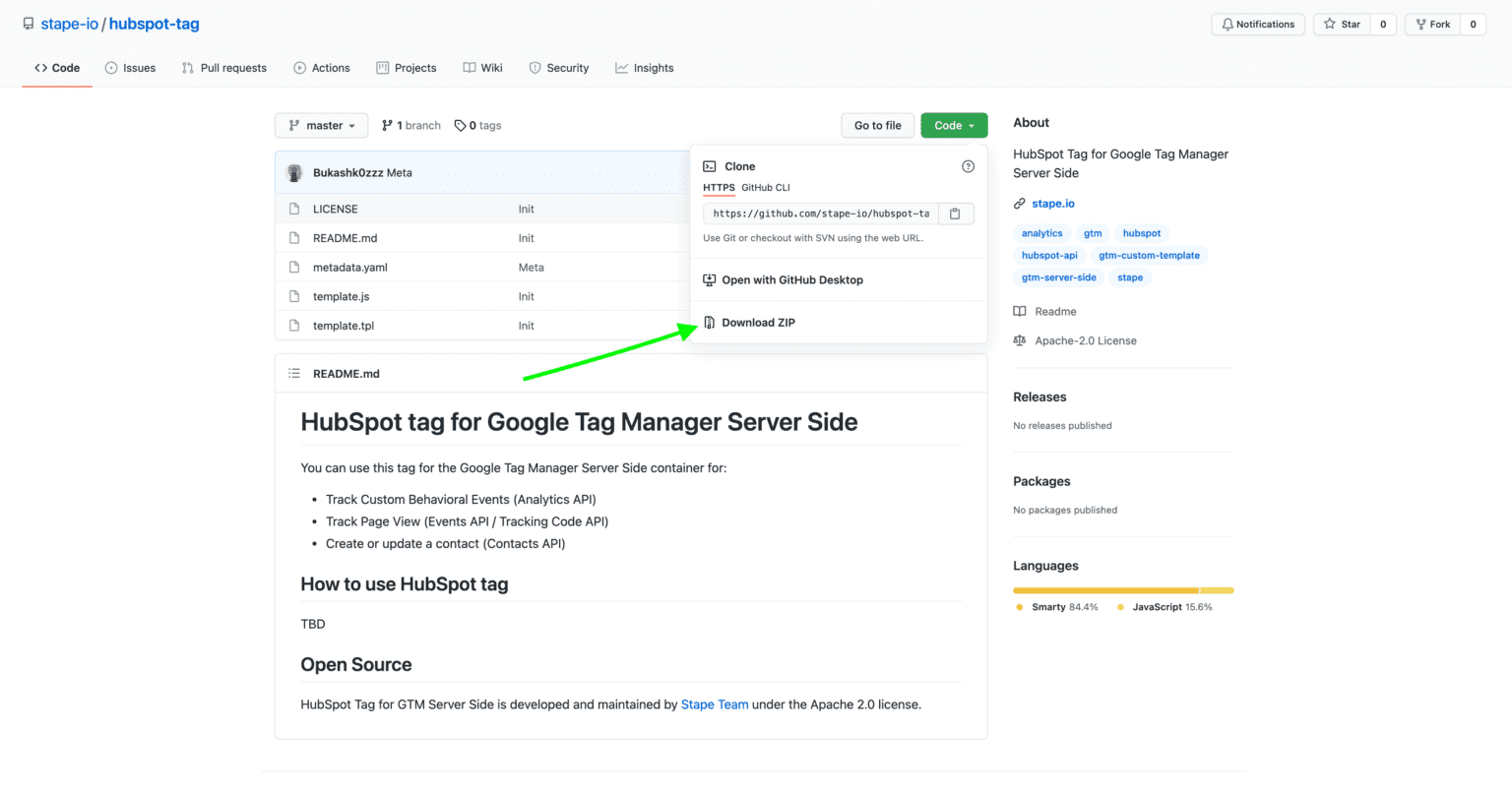1512x794 pixels.
Task: Click the LICENSE file icon
Action: point(293,209)
